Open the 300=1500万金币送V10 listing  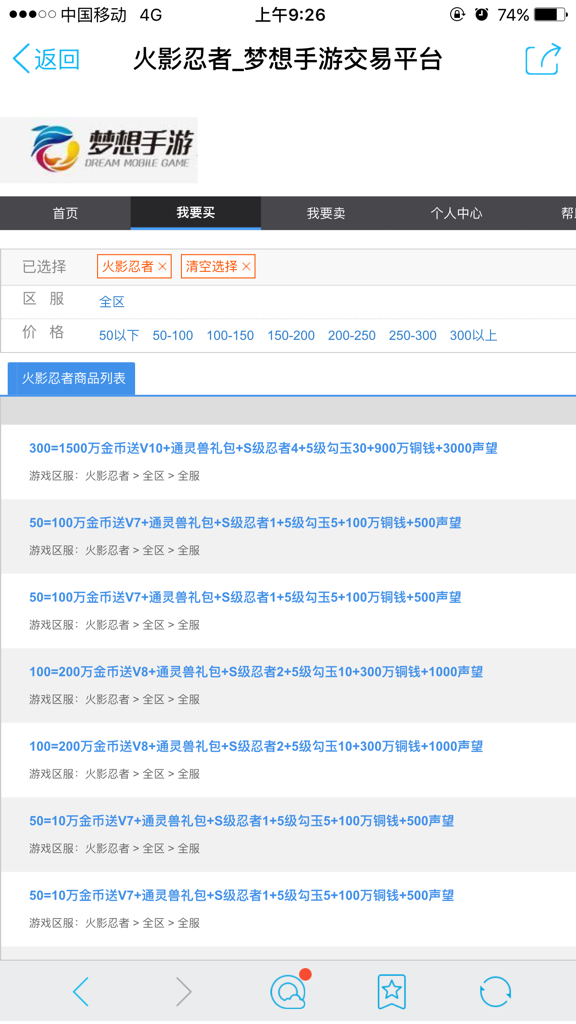tap(263, 449)
